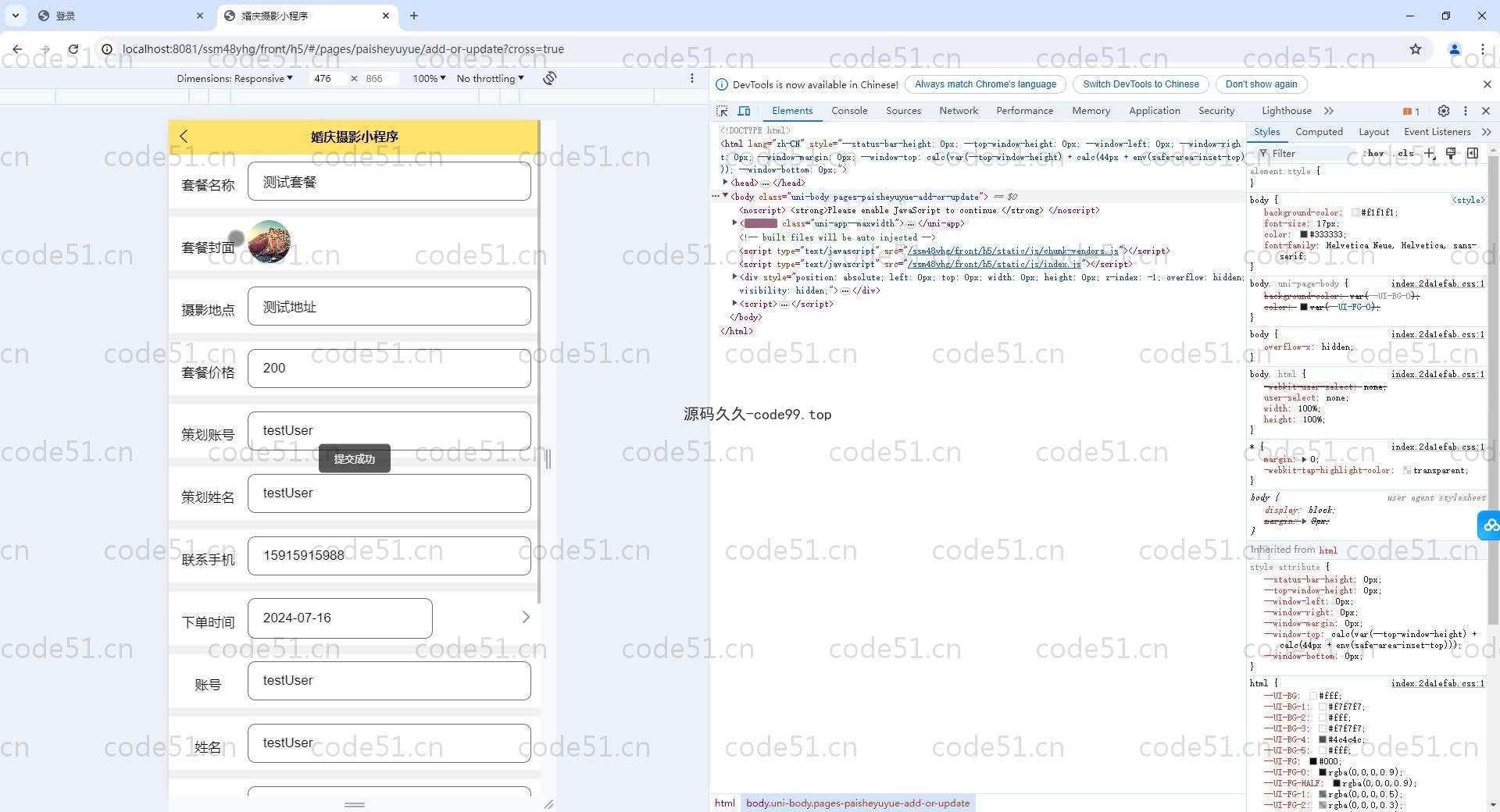The height and width of the screenshot is (812, 1500).
Task: Close the DevTools panel
Action: point(1486,111)
